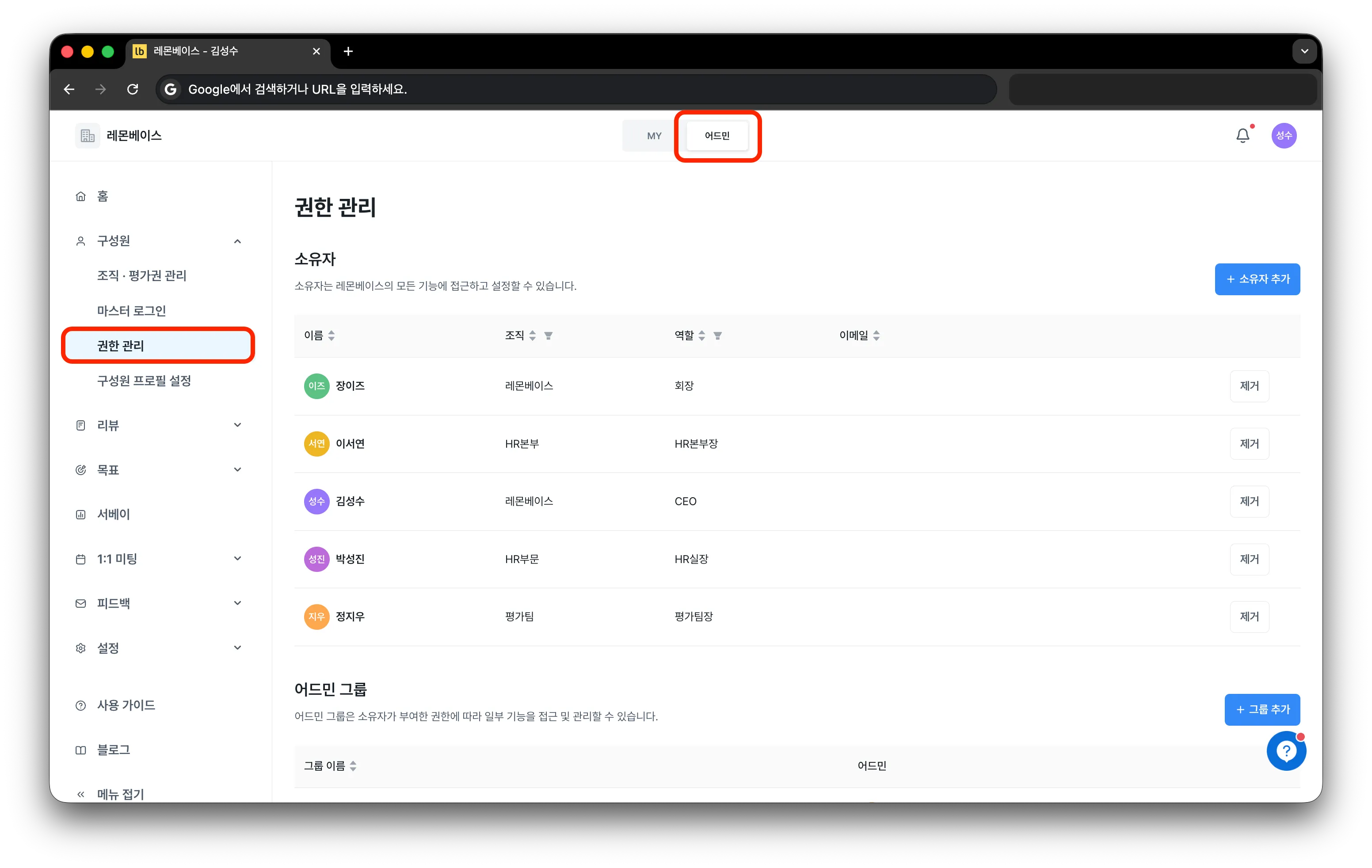Open 조직 · 평가권 관리 menu
Screen dimensions: 1372x868
coord(142,276)
